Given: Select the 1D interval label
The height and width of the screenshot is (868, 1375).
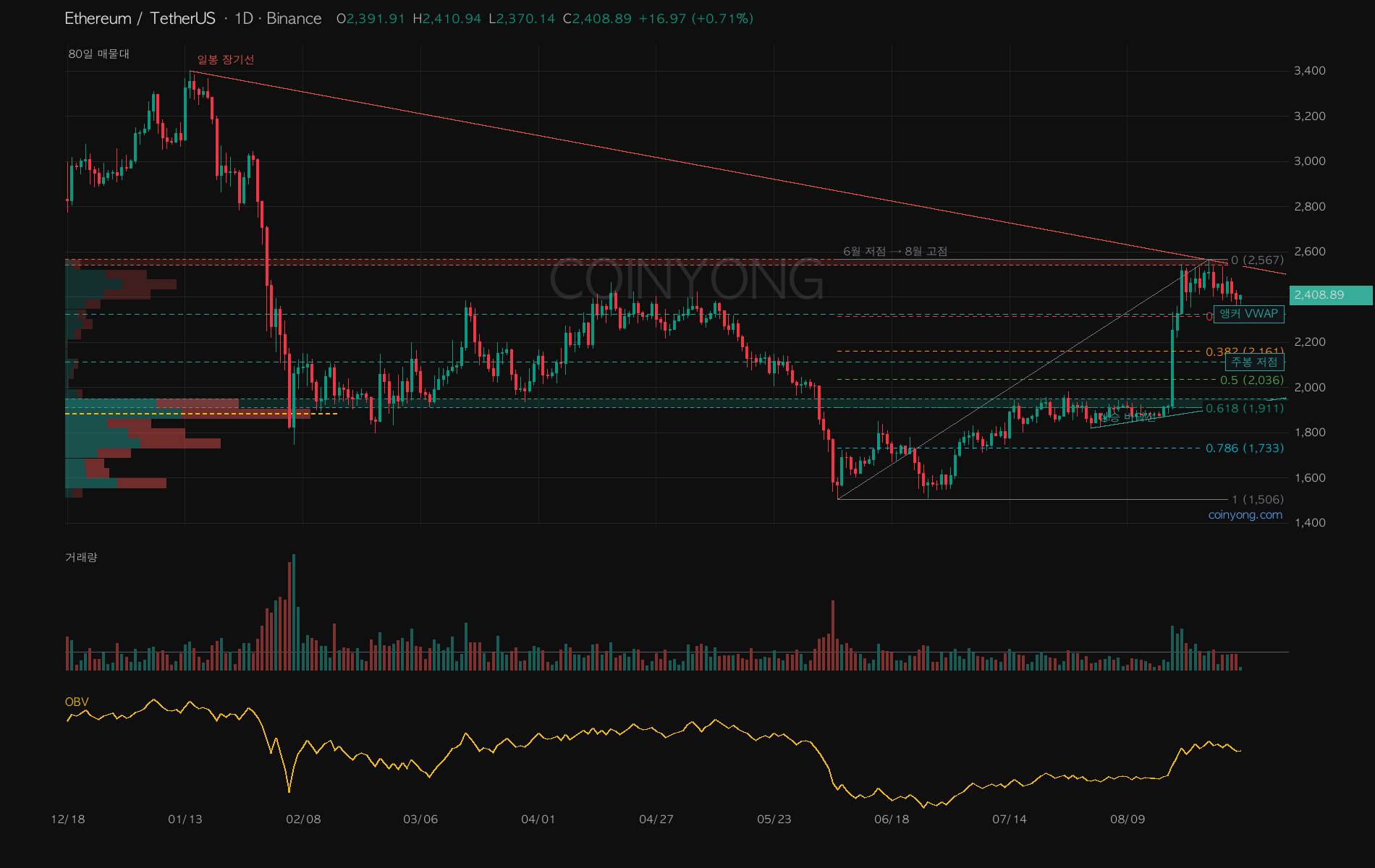Looking at the screenshot, I should point(244,19).
